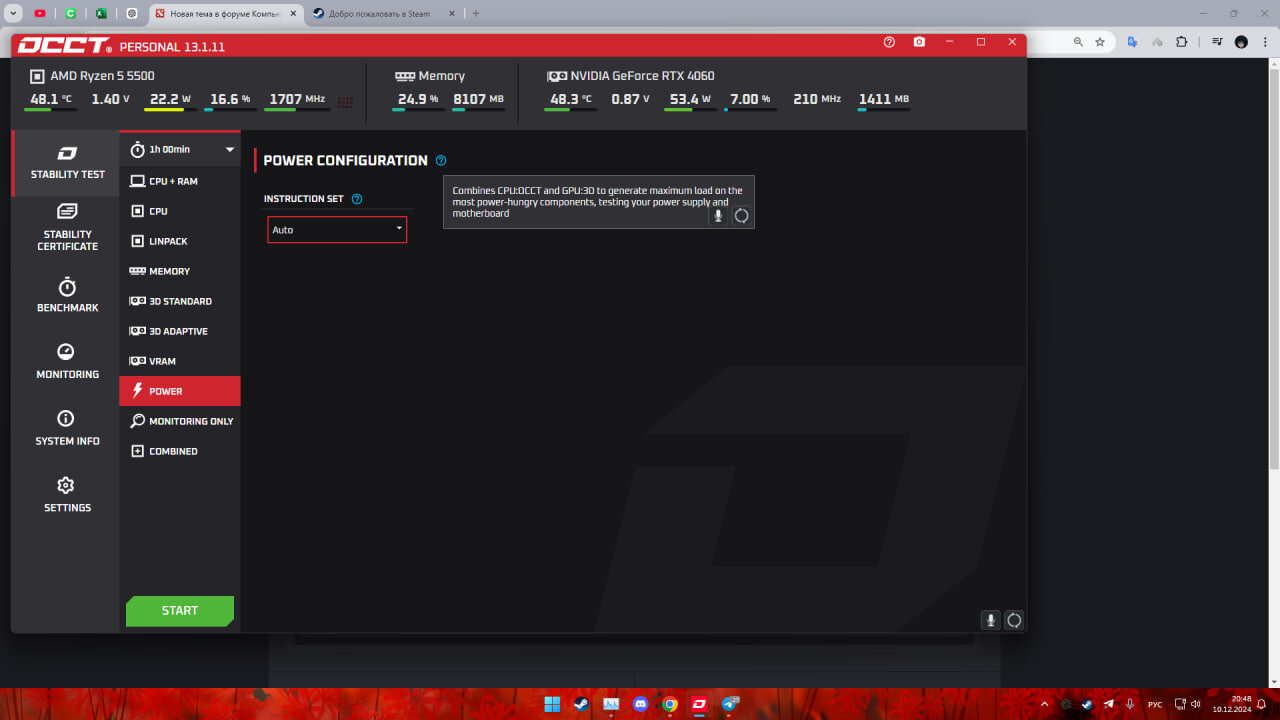Image resolution: width=1280 pixels, height=720 pixels.
Task: Click the AMD Ryzen 5 5500 heading
Action: pos(103,76)
